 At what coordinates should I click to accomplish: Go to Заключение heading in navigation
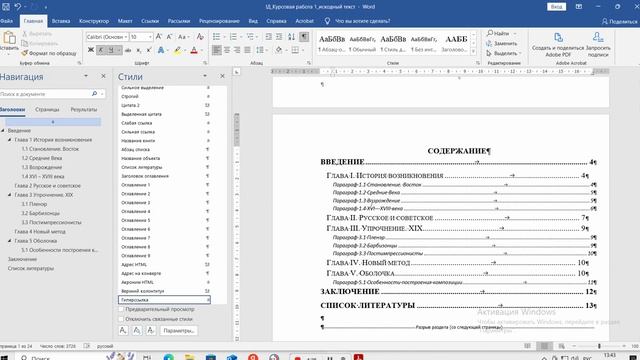point(22,259)
